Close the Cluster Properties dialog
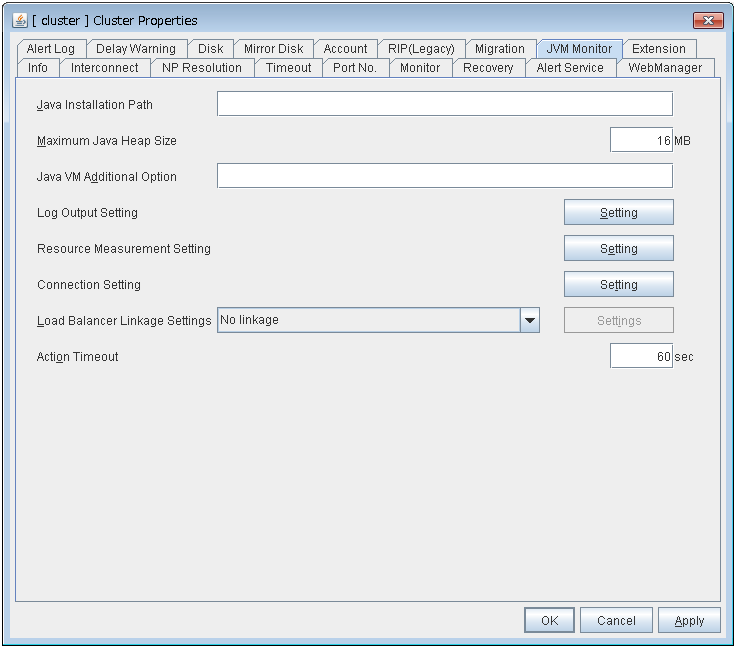Viewport: 736px width, 648px height. point(707,20)
